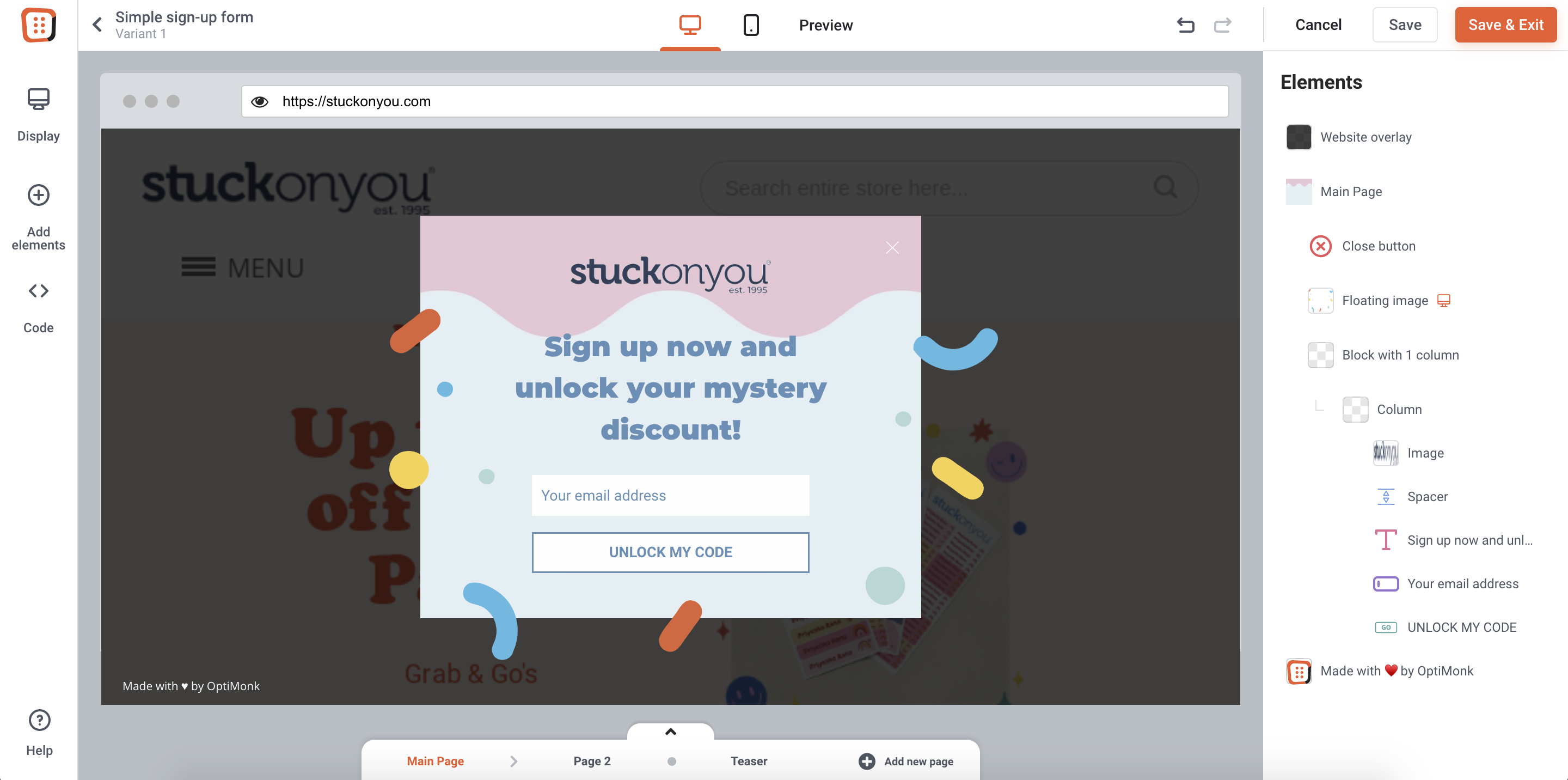This screenshot has width=1568, height=780.
Task: Open the Help menu
Action: (39, 733)
